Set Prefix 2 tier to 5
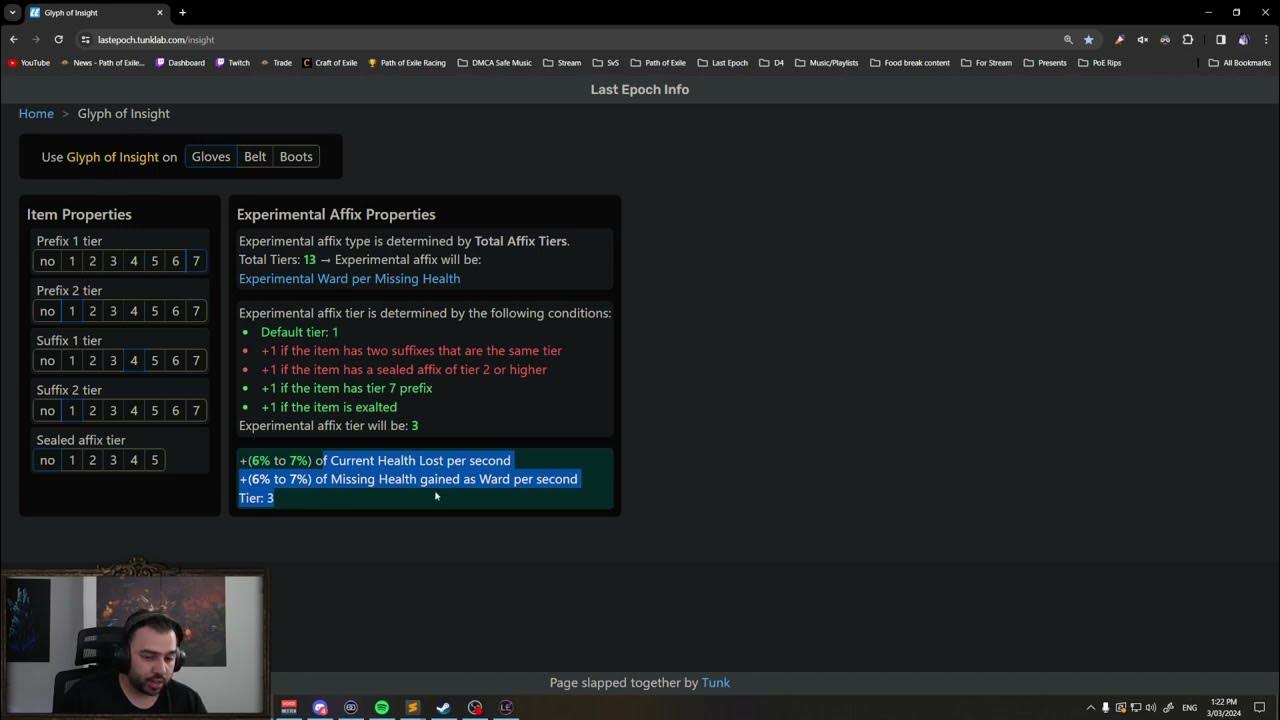This screenshot has width=1280, height=720. coord(155,312)
